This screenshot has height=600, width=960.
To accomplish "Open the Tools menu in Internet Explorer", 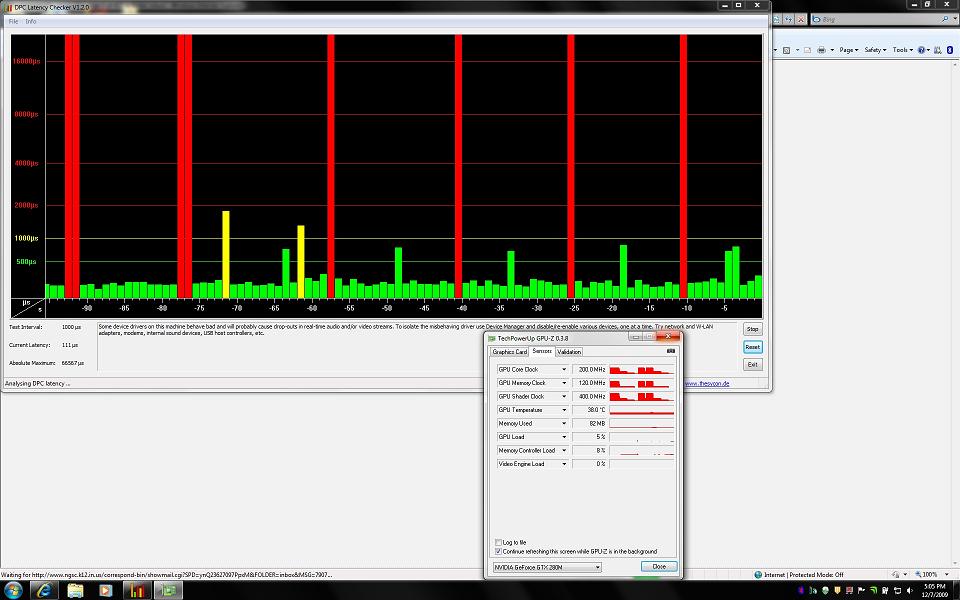I will [902, 50].
